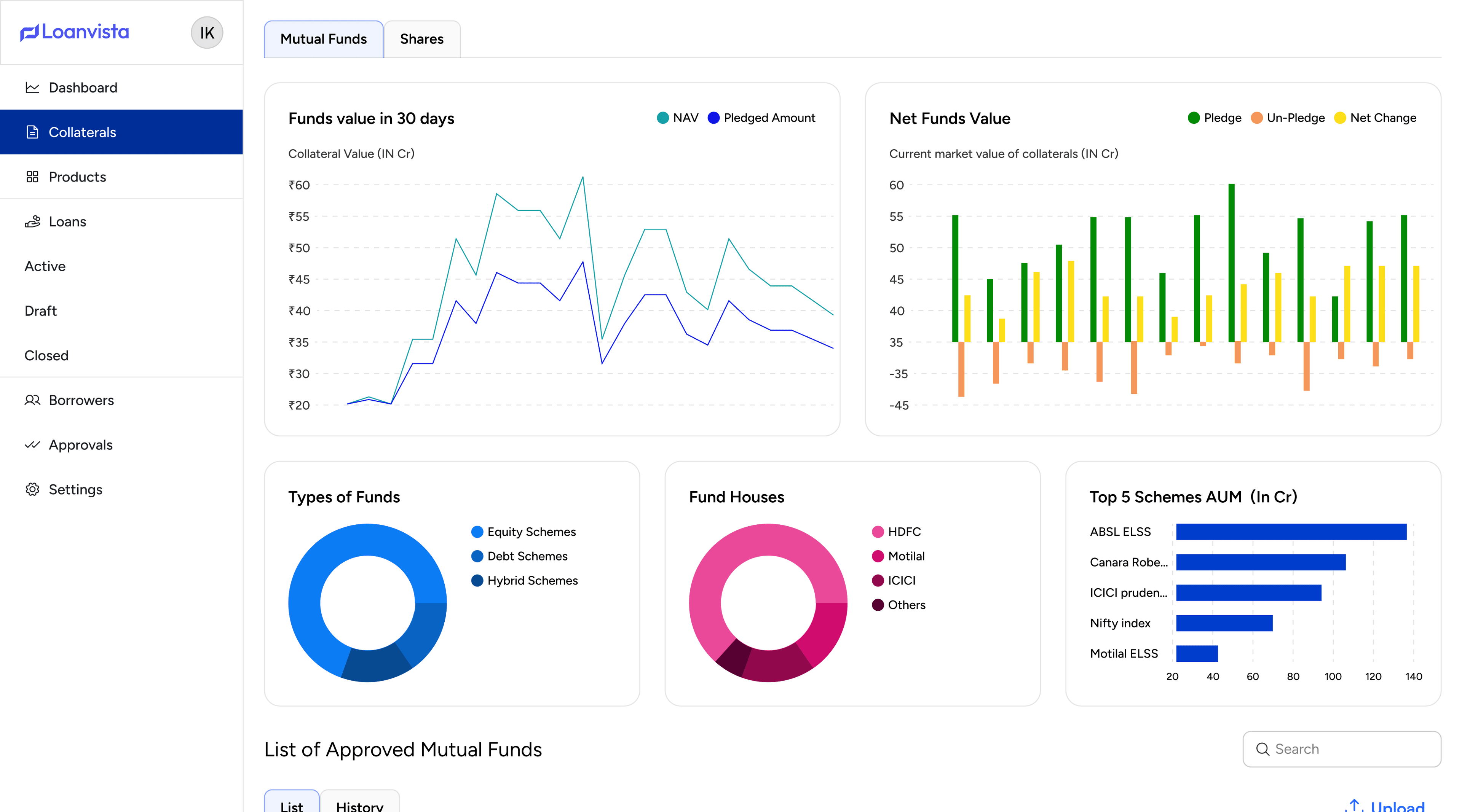The width and height of the screenshot is (1462, 812).
Task: Click the search magnifier icon
Action: click(1262, 749)
